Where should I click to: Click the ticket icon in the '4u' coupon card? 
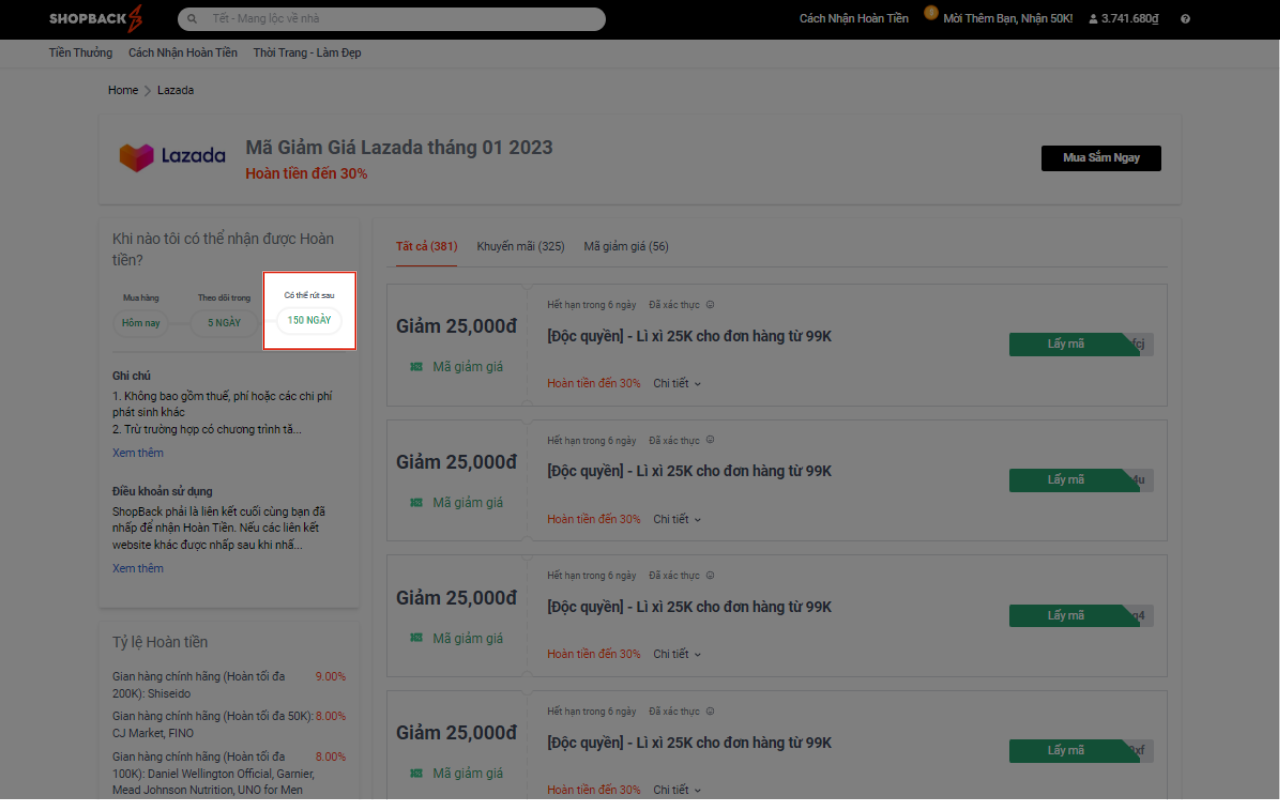[x=416, y=503]
